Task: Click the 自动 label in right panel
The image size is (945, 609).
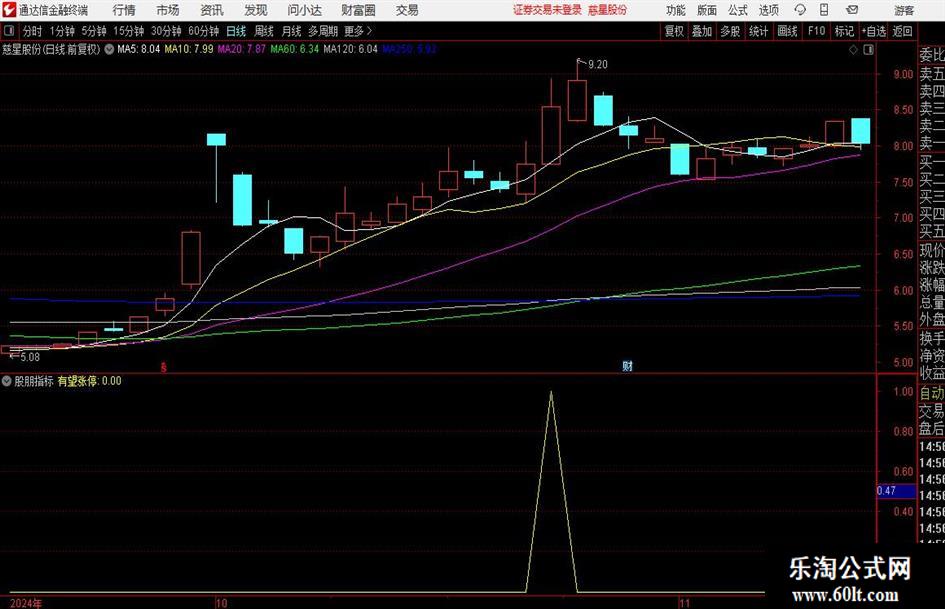Action: click(932, 393)
